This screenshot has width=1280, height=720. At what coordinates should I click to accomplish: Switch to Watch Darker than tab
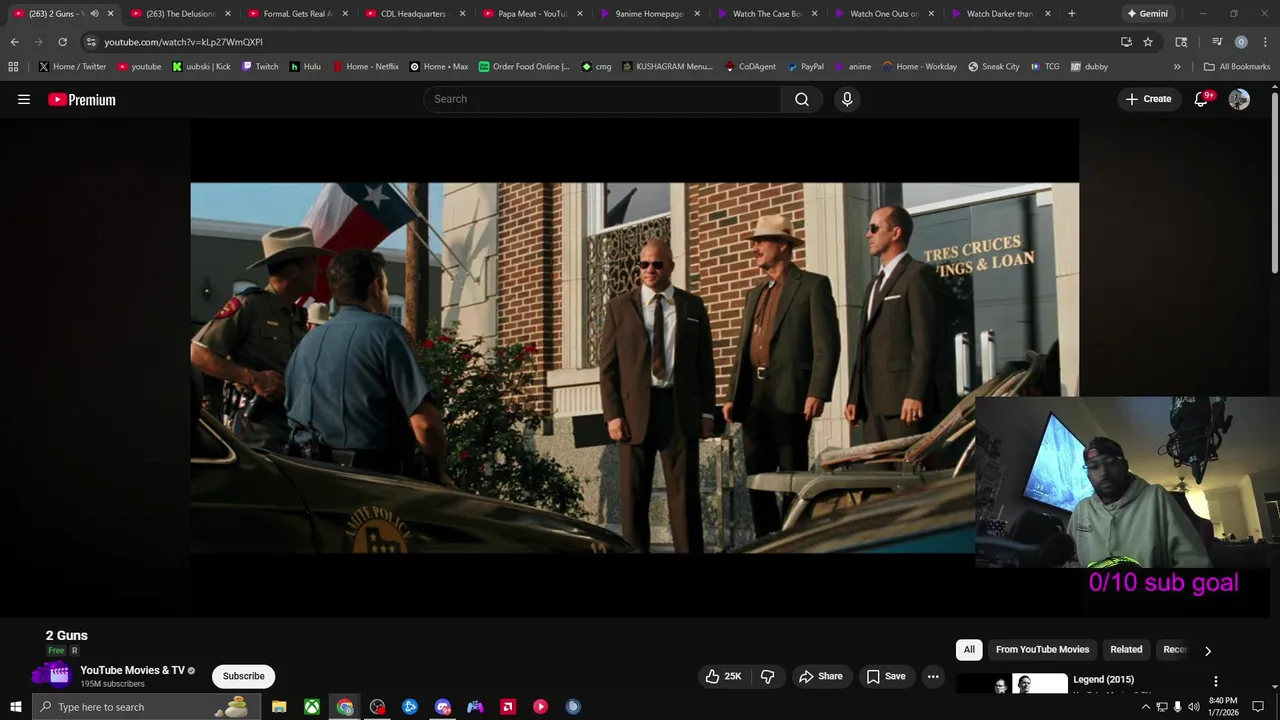[x=1000, y=14]
